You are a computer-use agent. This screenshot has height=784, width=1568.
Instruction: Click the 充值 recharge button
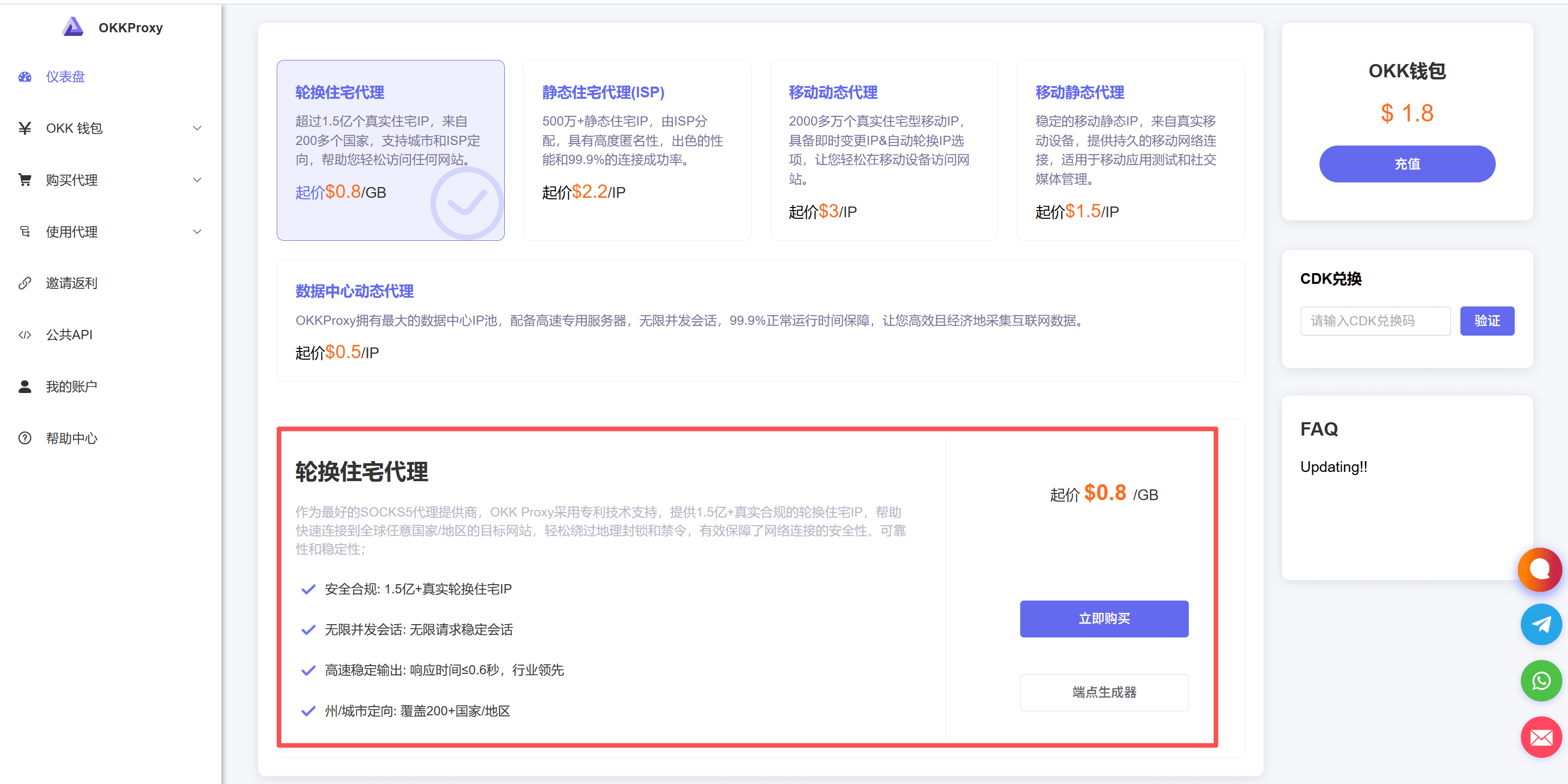coord(1407,164)
